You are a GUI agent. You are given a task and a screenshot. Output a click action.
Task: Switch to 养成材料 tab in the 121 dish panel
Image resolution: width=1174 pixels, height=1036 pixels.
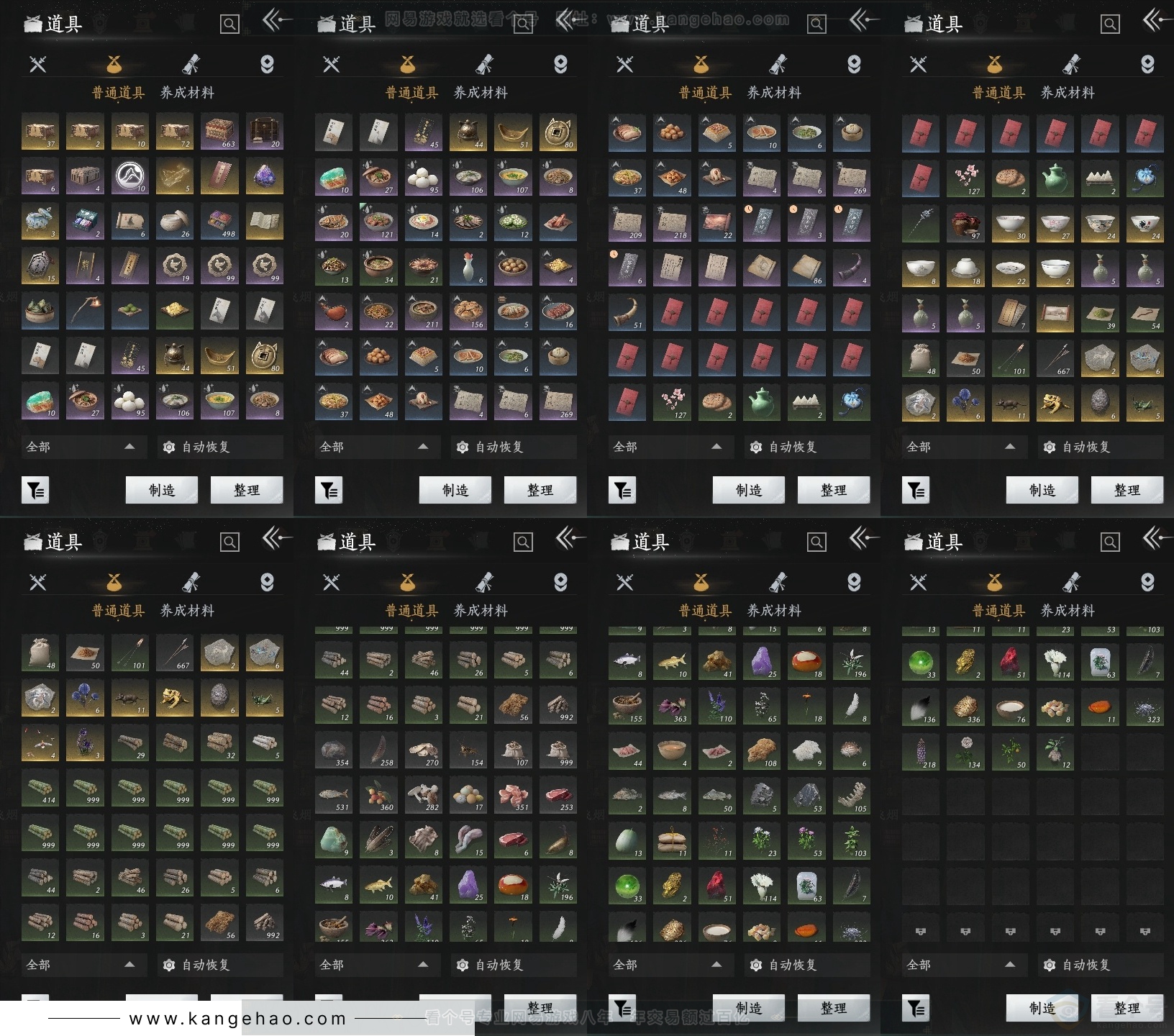coord(481,93)
